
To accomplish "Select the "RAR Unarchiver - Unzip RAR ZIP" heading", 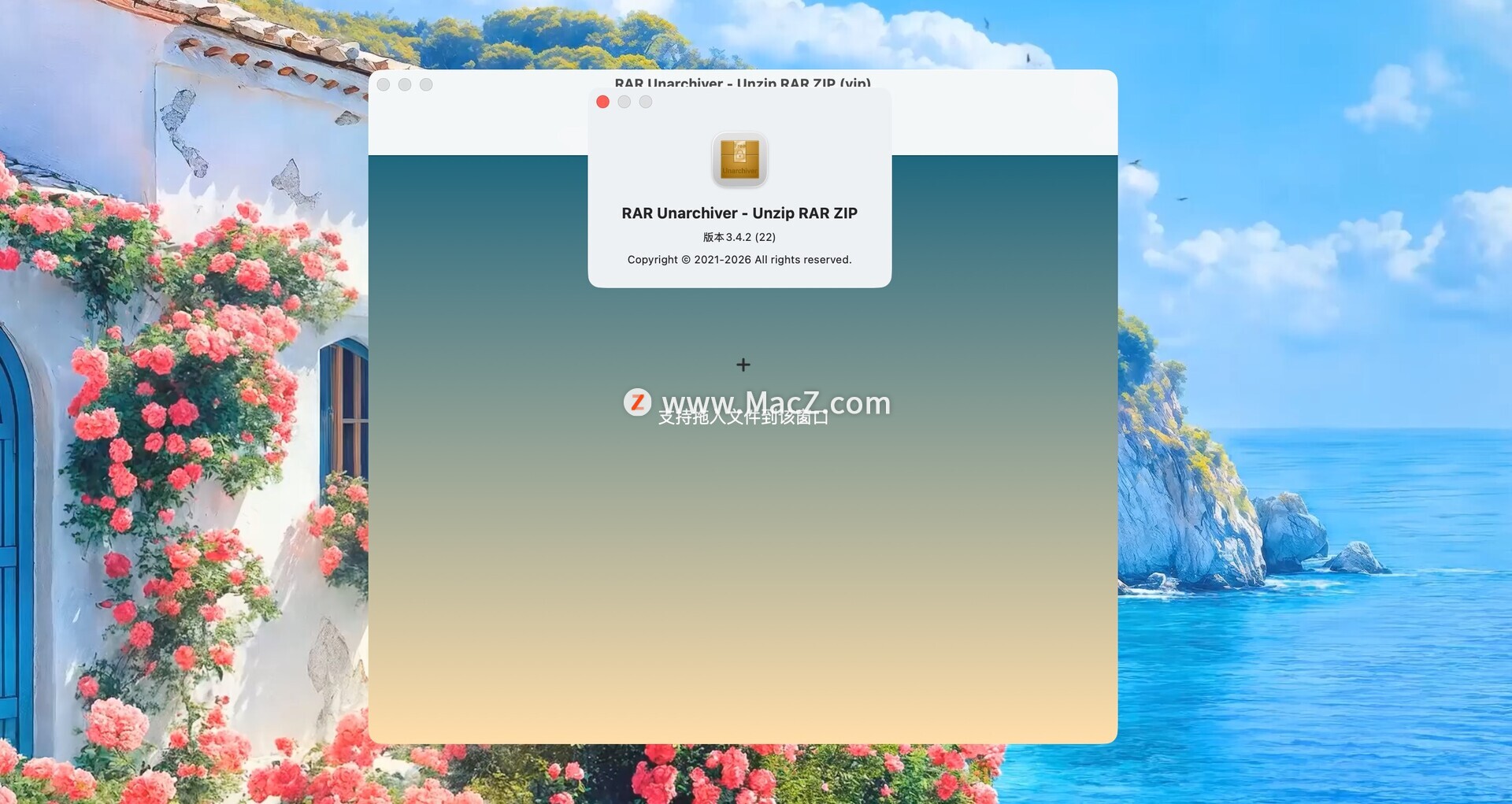I will click(739, 213).
